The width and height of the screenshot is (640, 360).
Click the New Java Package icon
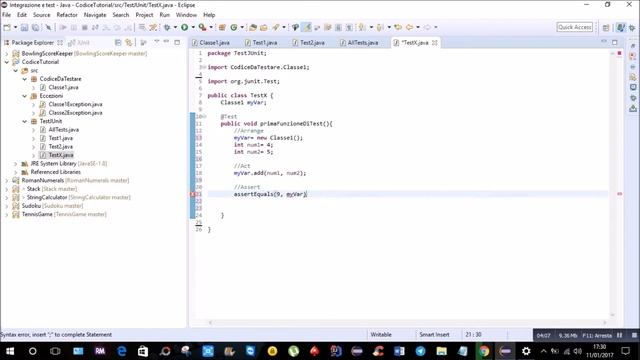(222, 27)
